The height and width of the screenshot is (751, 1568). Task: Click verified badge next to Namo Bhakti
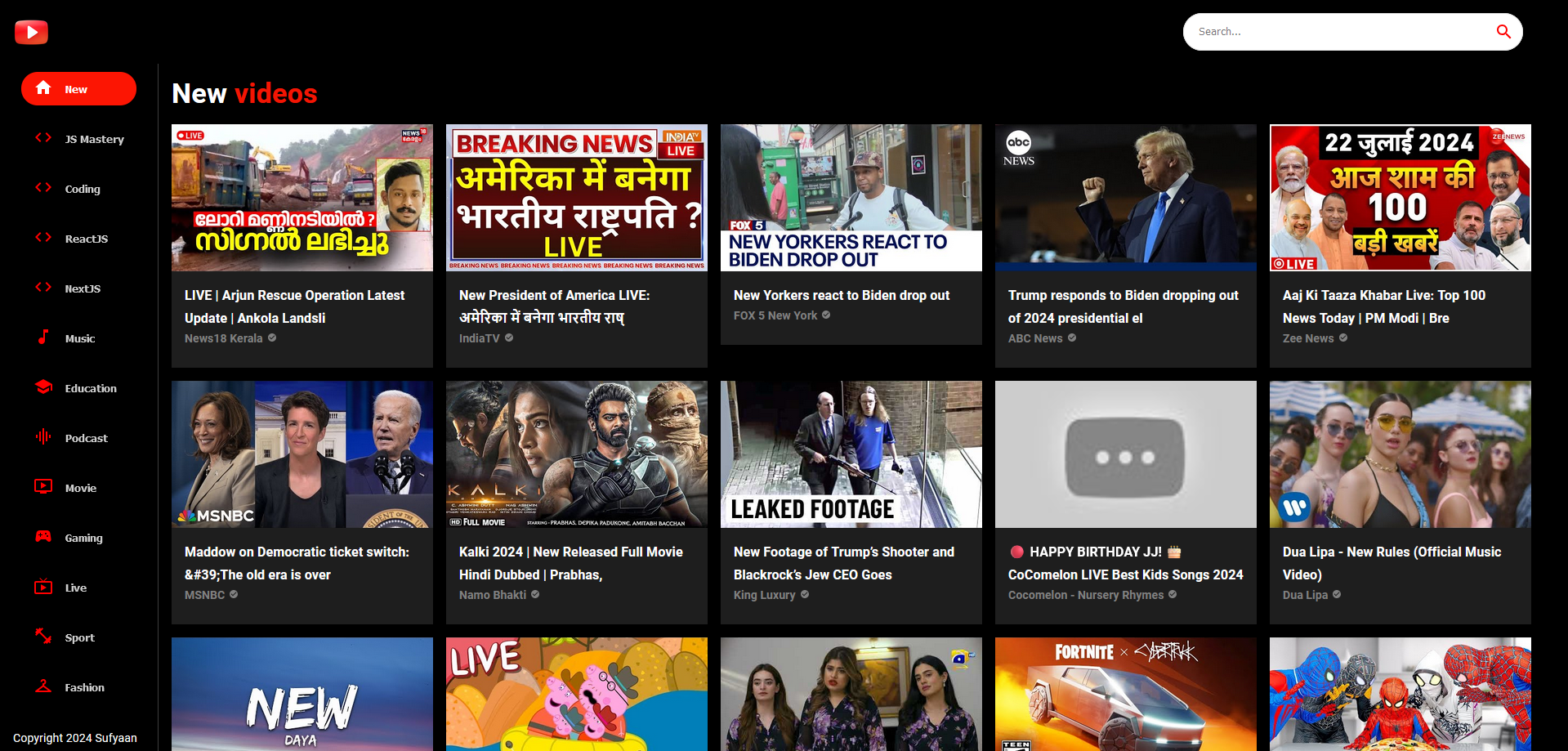coord(535,594)
